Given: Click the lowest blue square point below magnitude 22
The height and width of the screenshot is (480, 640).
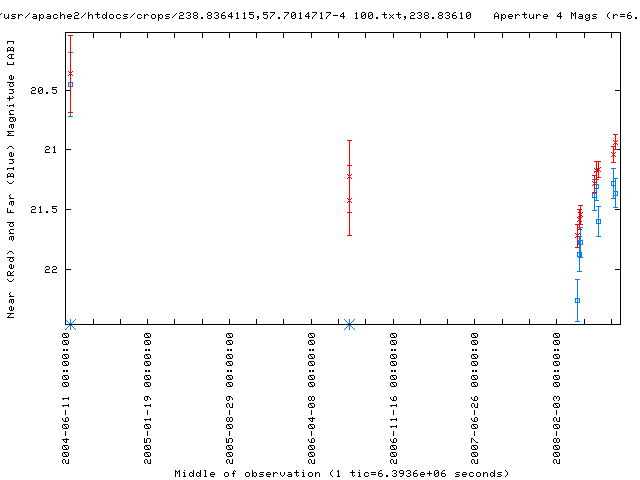Looking at the screenshot, I should point(578,301).
